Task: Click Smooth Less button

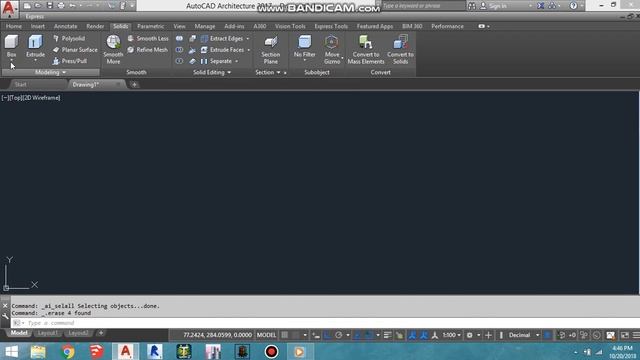Action: click(x=148, y=38)
